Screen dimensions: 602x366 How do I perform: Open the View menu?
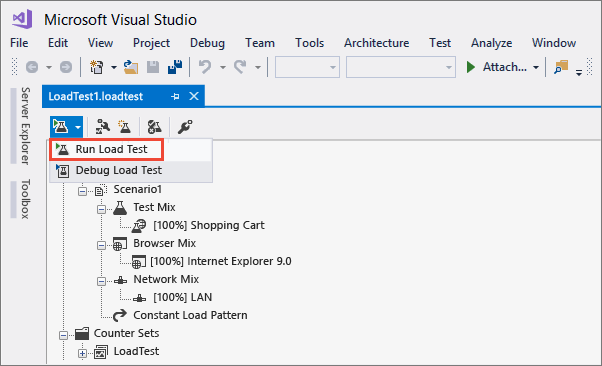tap(100, 43)
